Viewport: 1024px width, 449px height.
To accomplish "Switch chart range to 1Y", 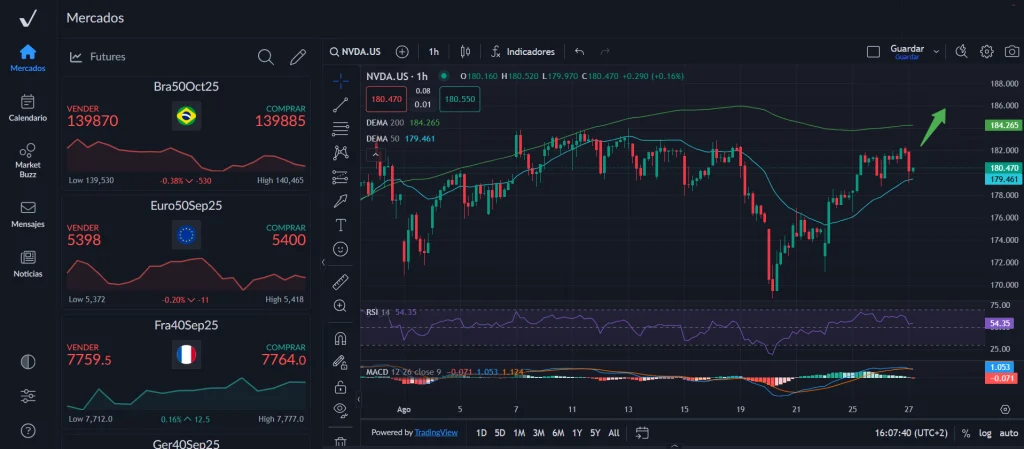I will [577, 432].
